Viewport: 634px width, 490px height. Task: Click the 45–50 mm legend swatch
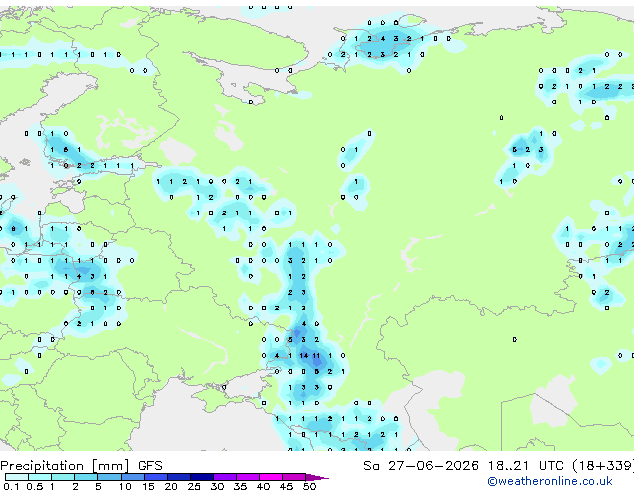[x=294, y=477]
